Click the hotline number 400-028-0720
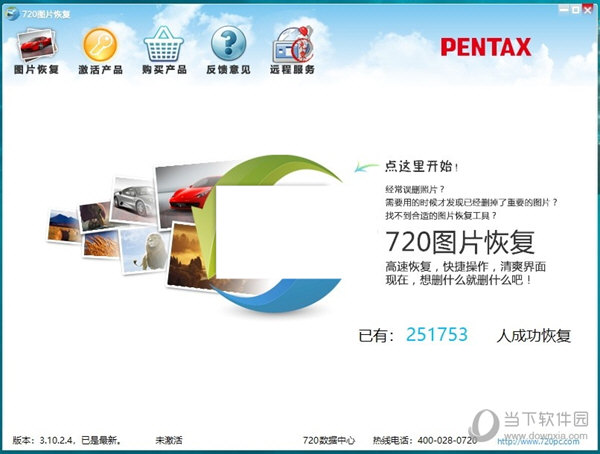The height and width of the screenshot is (454, 600). [x=447, y=440]
